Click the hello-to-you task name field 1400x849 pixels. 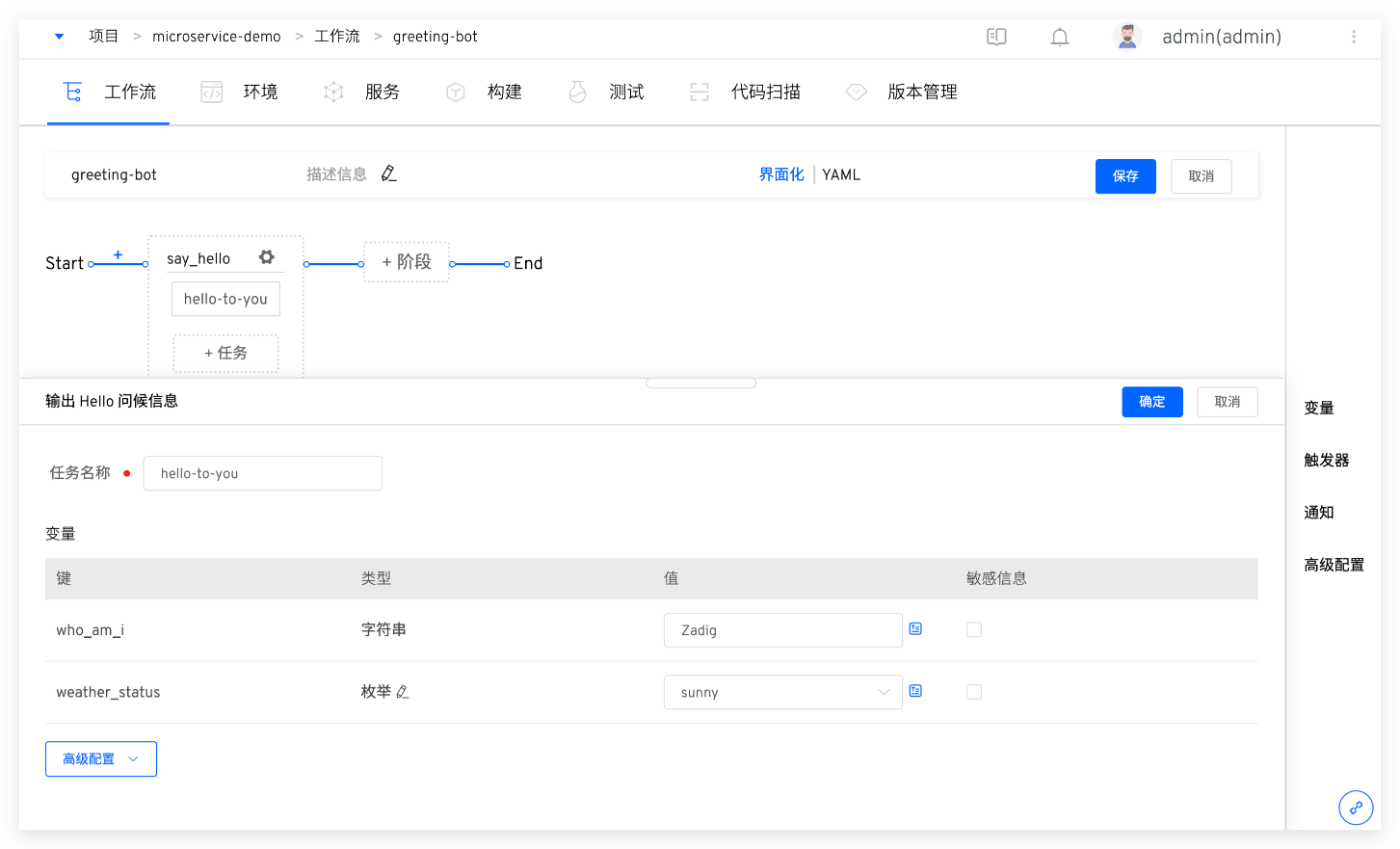(x=262, y=473)
